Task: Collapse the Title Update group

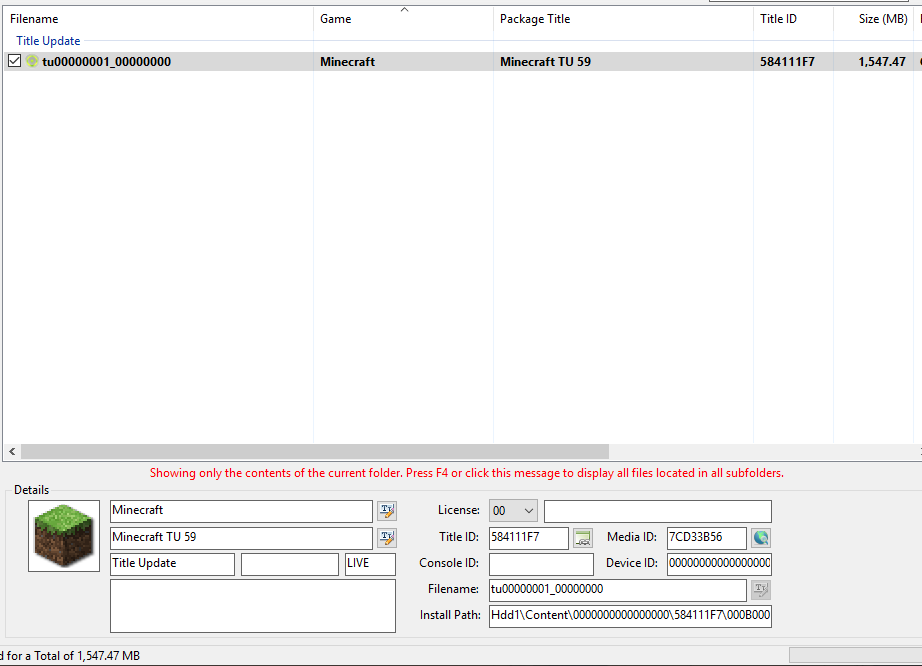Action: coord(48,41)
